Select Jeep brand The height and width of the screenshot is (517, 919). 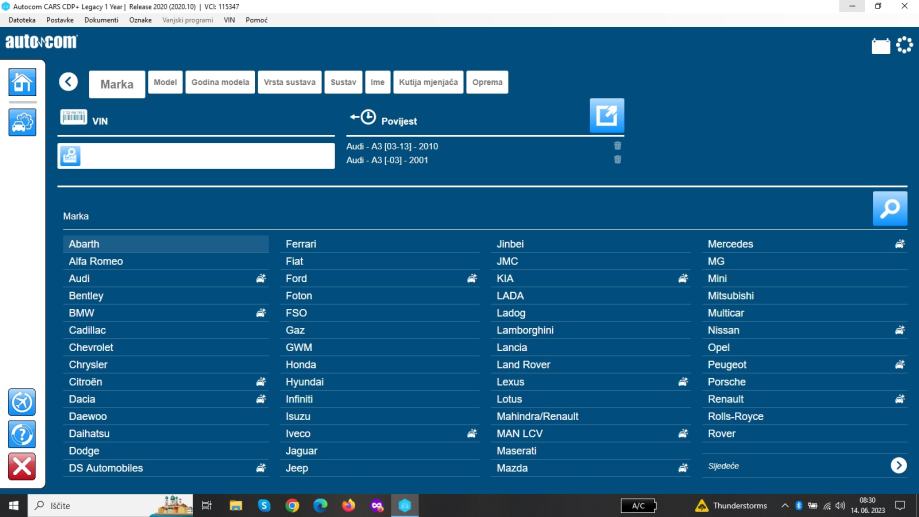[x=380, y=468]
